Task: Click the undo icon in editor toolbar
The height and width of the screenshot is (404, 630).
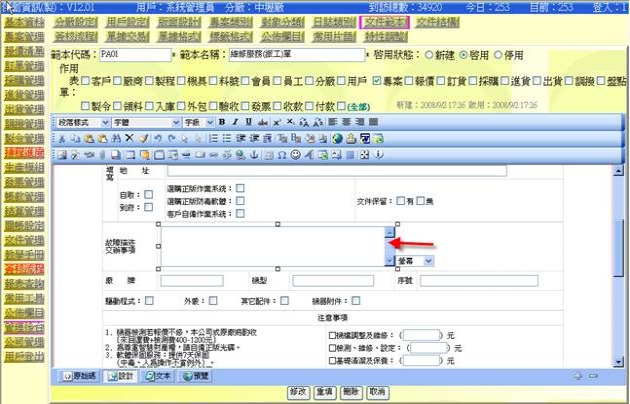Action: (x=161, y=138)
